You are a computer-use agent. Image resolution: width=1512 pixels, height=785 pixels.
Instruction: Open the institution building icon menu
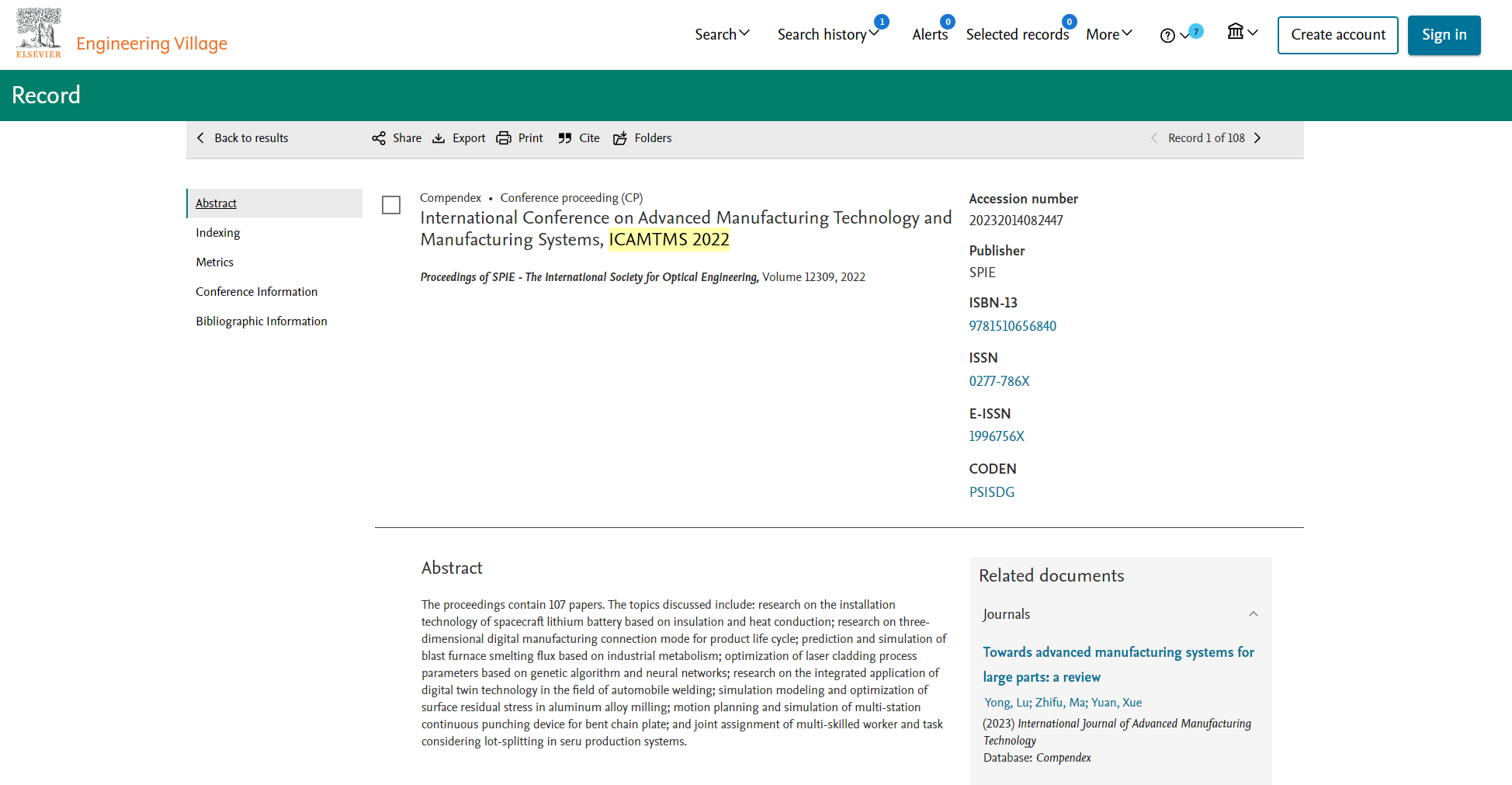1235,31
